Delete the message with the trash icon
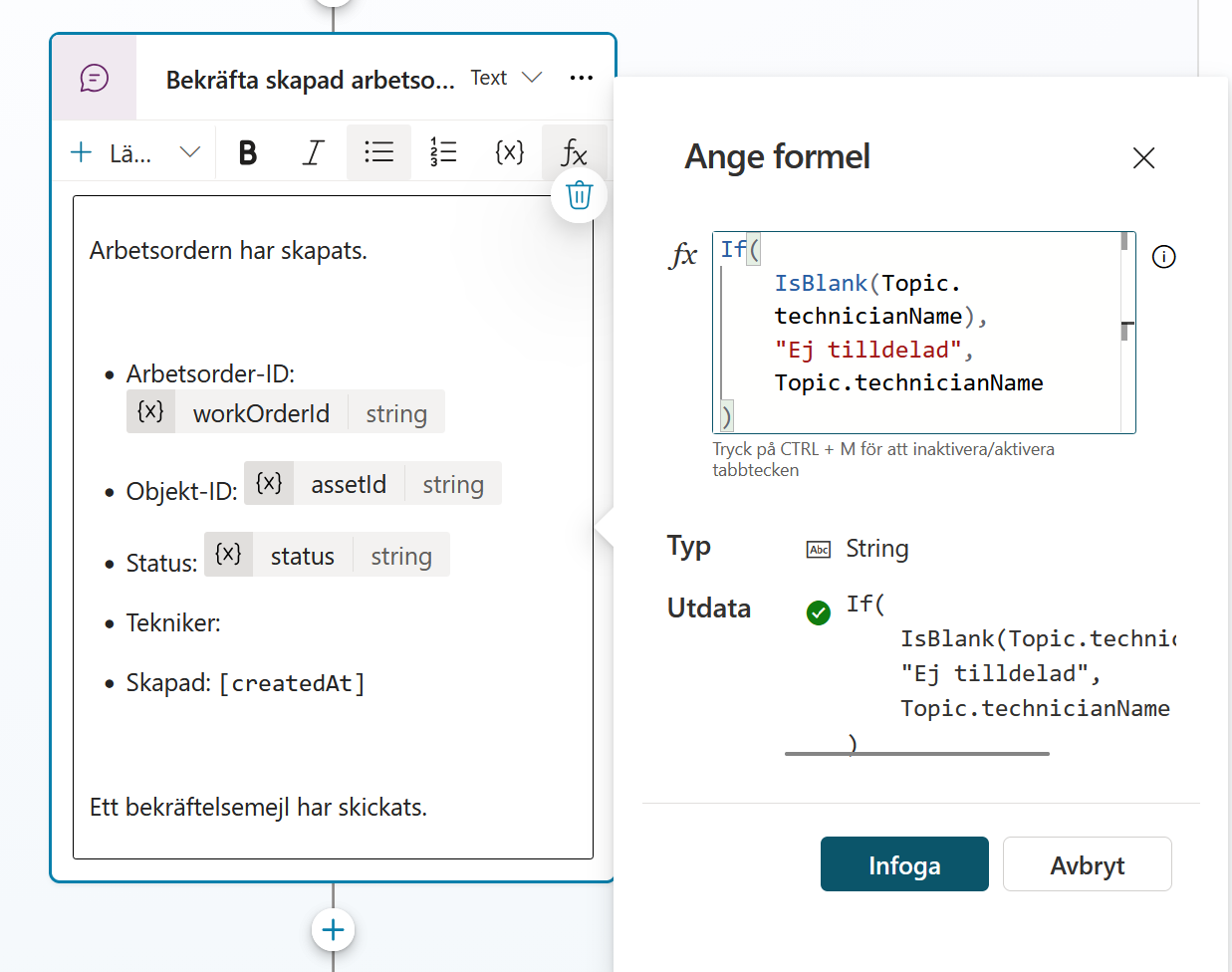 click(579, 195)
